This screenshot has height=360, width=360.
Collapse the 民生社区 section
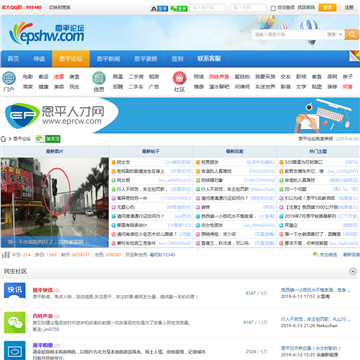coord(353,272)
